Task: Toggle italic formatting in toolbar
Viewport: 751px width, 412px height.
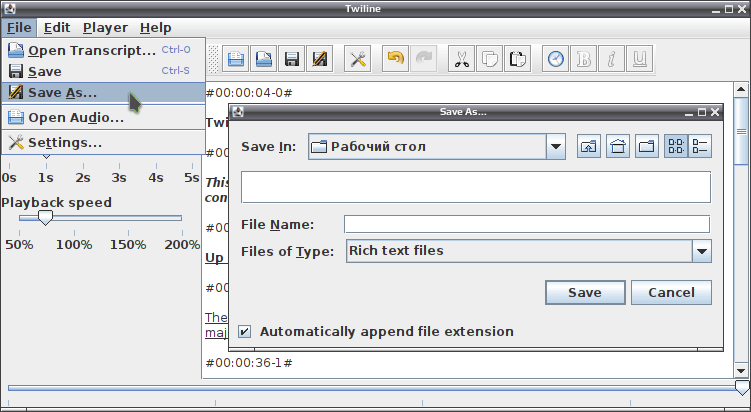Action: (611, 59)
